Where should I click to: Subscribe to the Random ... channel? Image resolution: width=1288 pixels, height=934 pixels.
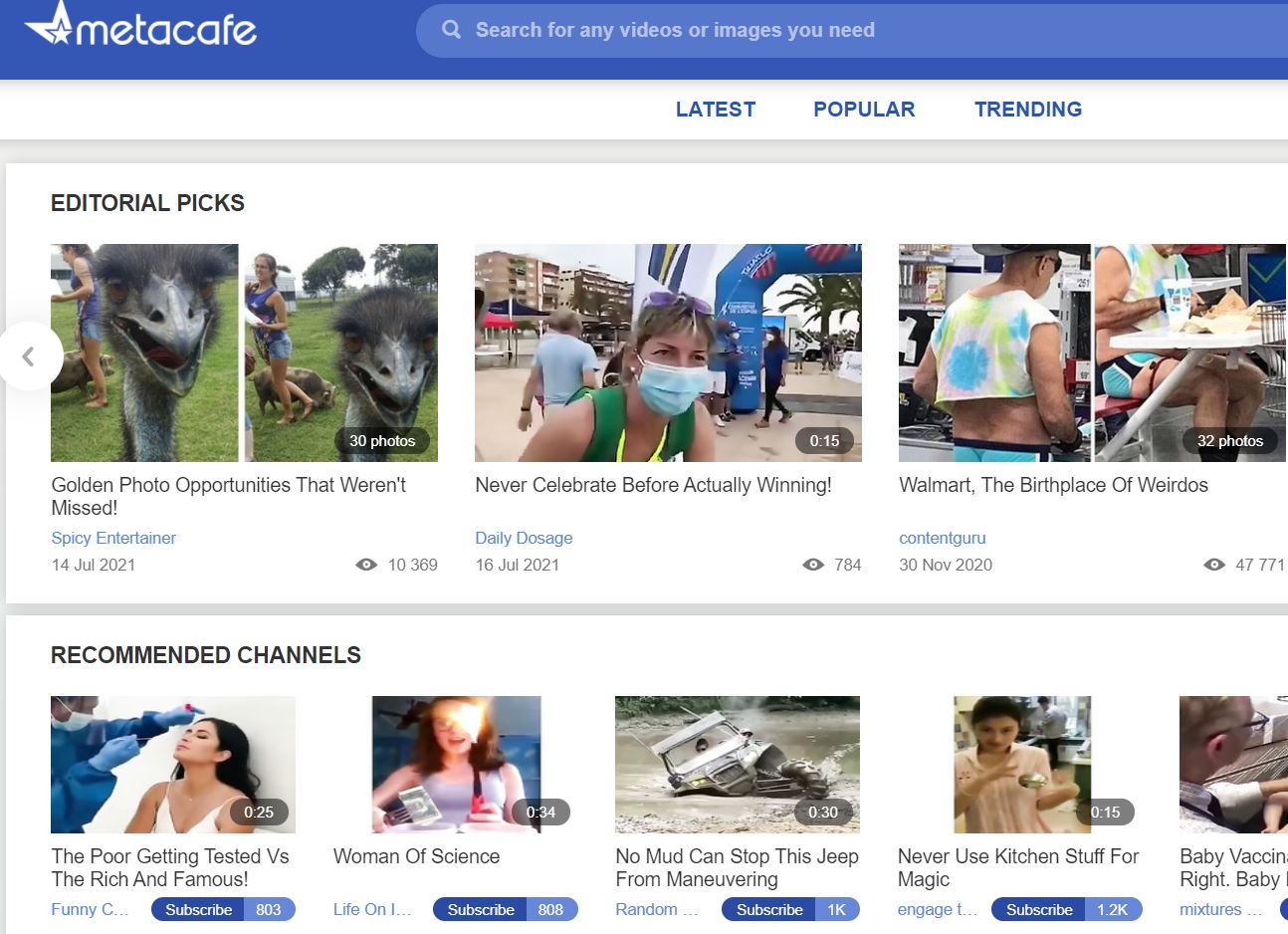click(x=768, y=909)
